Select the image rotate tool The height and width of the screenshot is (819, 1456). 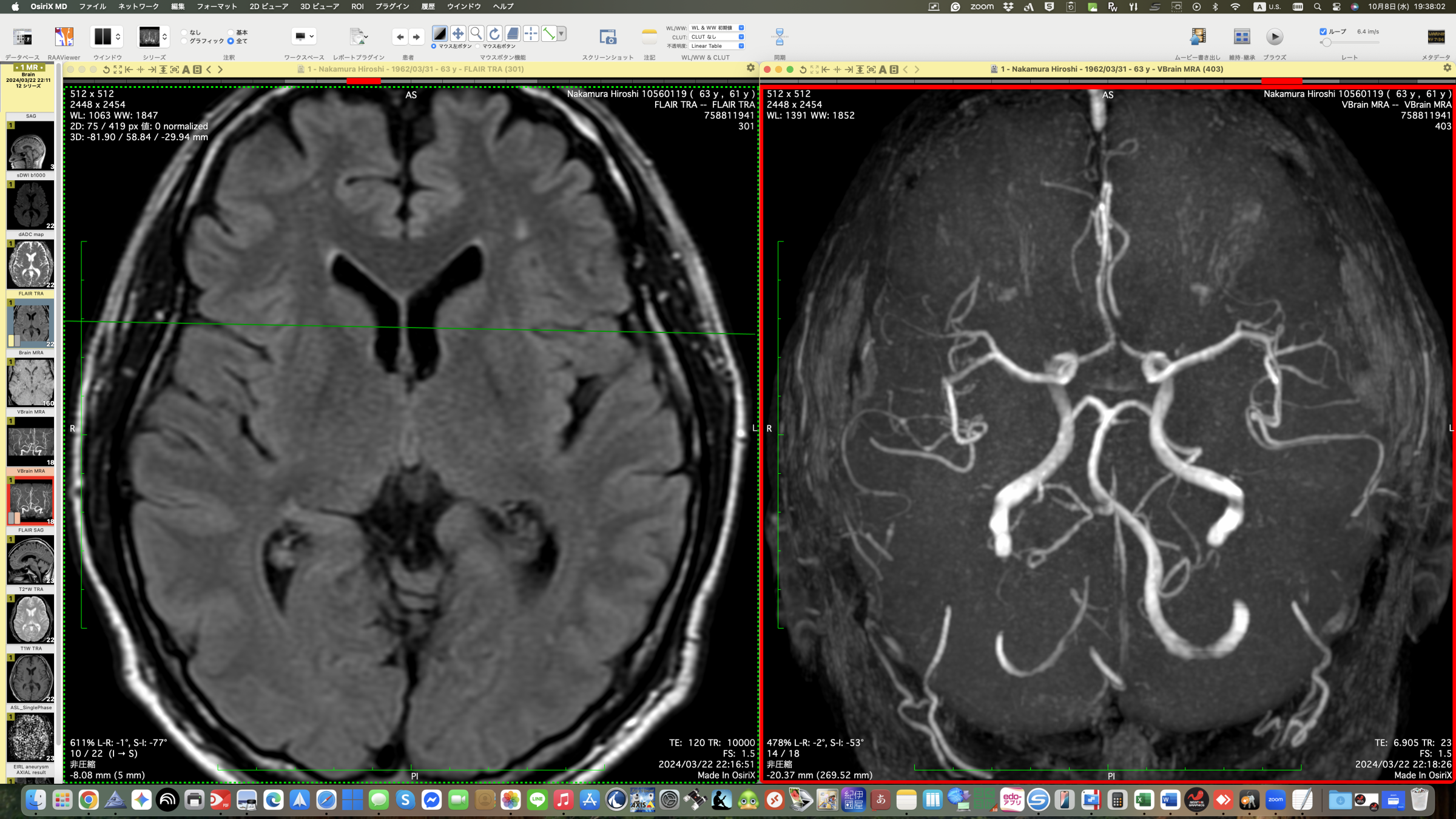(495, 34)
